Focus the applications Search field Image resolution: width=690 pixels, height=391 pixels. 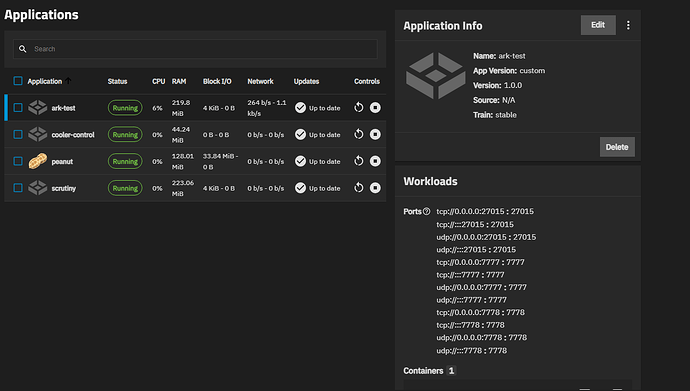(x=195, y=49)
